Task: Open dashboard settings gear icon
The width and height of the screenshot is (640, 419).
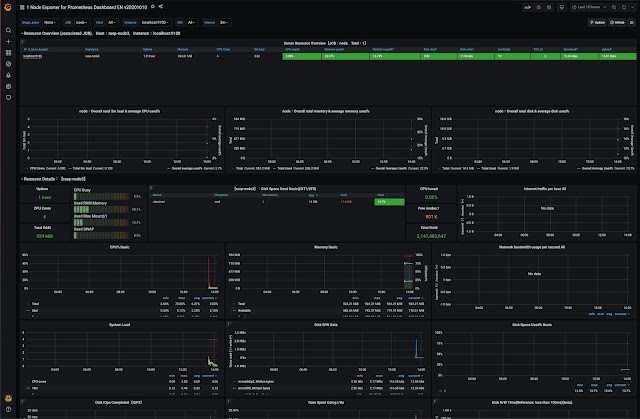Action: click(x=549, y=7)
